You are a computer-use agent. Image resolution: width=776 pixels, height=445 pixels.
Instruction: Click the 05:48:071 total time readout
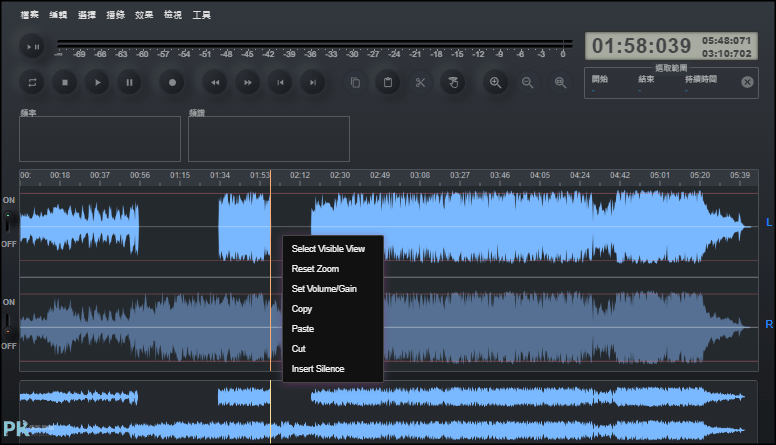[x=727, y=40]
